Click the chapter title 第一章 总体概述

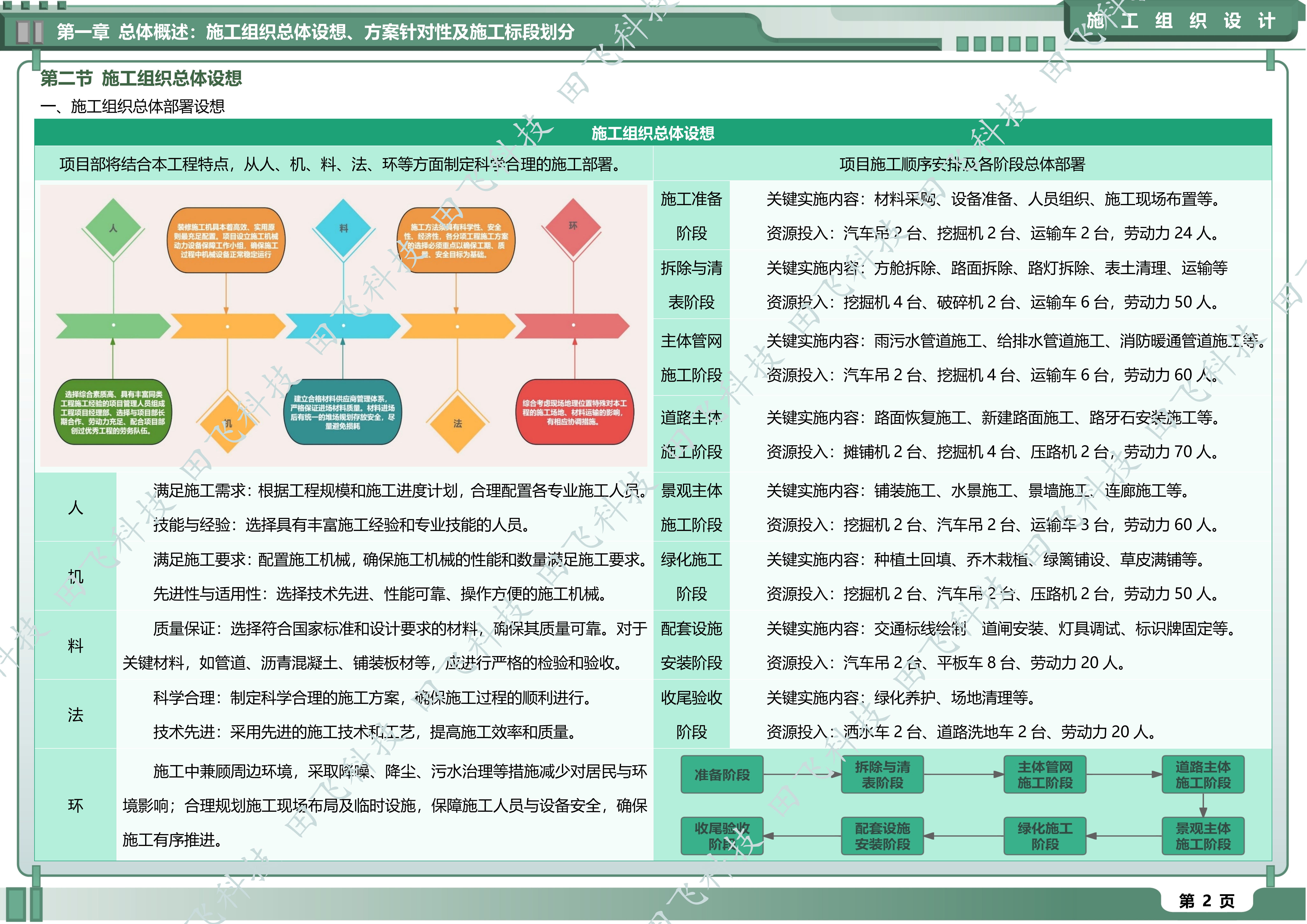(x=315, y=32)
